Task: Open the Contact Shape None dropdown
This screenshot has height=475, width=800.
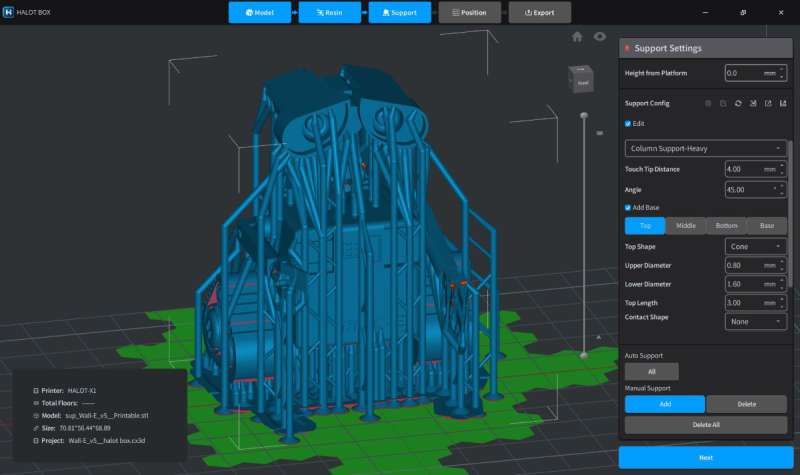Action: point(756,321)
